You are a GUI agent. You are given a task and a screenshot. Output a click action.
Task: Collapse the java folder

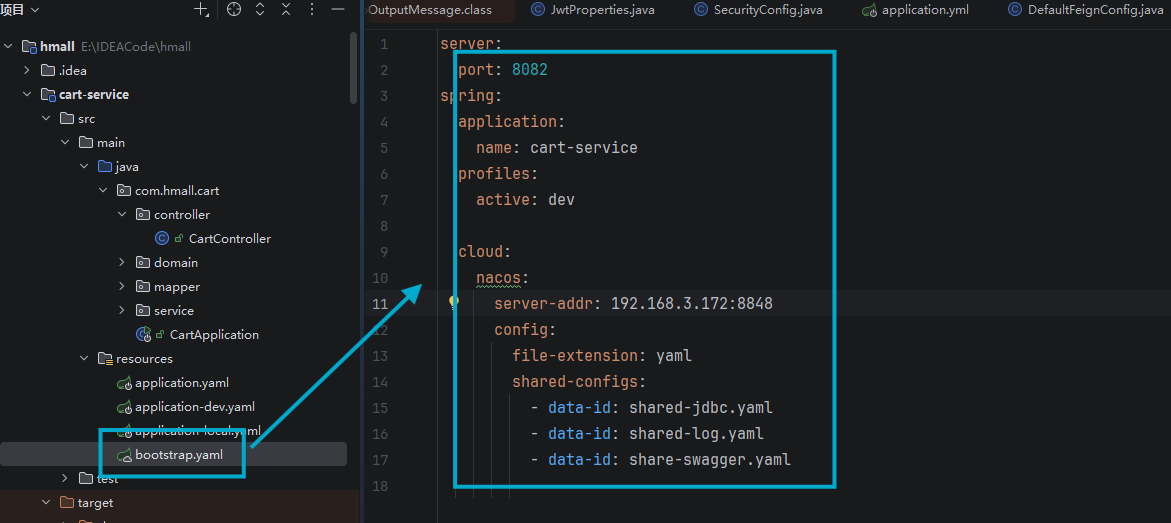pyautogui.click(x=84, y=167)
